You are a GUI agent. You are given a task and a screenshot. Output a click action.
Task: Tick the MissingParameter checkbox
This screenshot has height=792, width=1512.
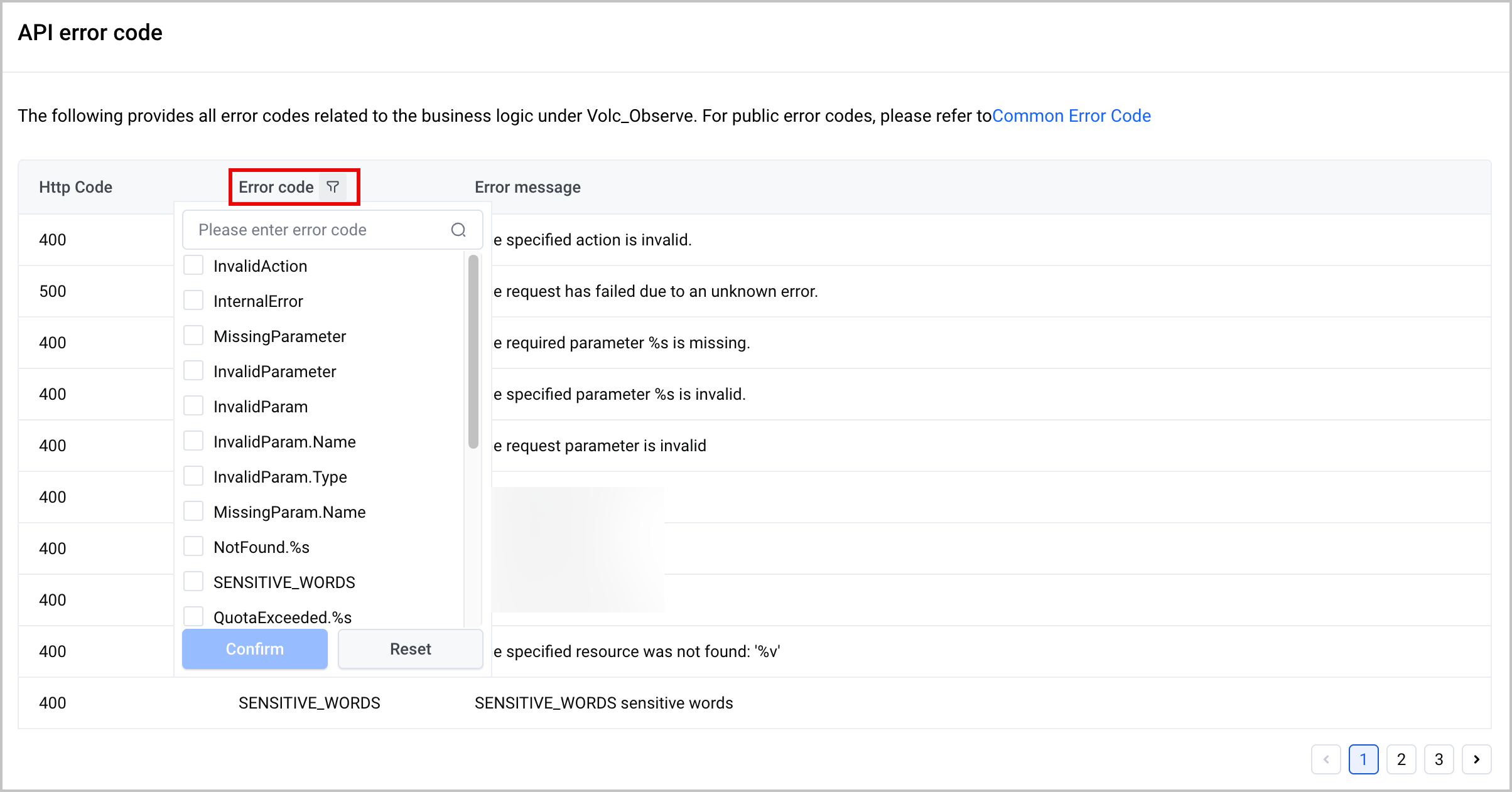click(193, 336)
